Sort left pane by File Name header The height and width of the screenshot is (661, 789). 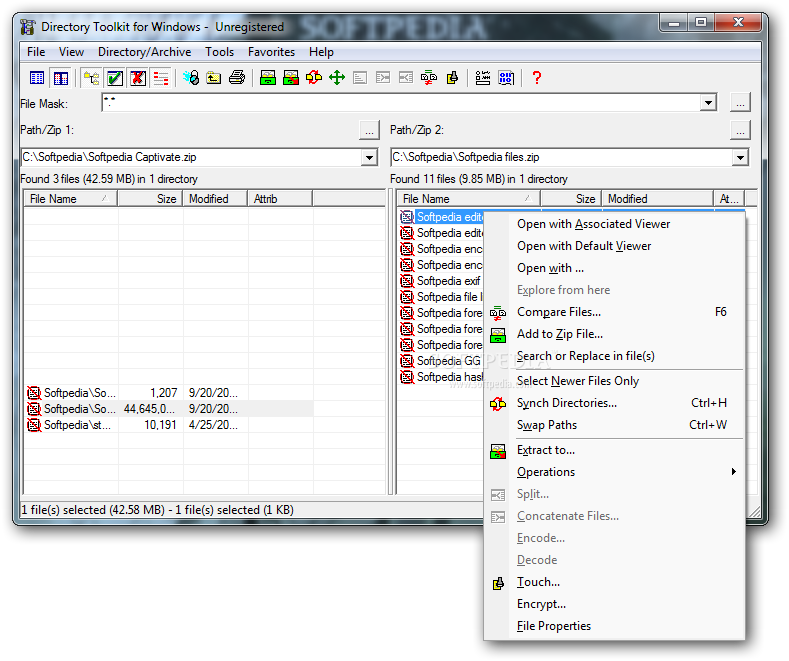pyautogui.click(x=70, y=199)
